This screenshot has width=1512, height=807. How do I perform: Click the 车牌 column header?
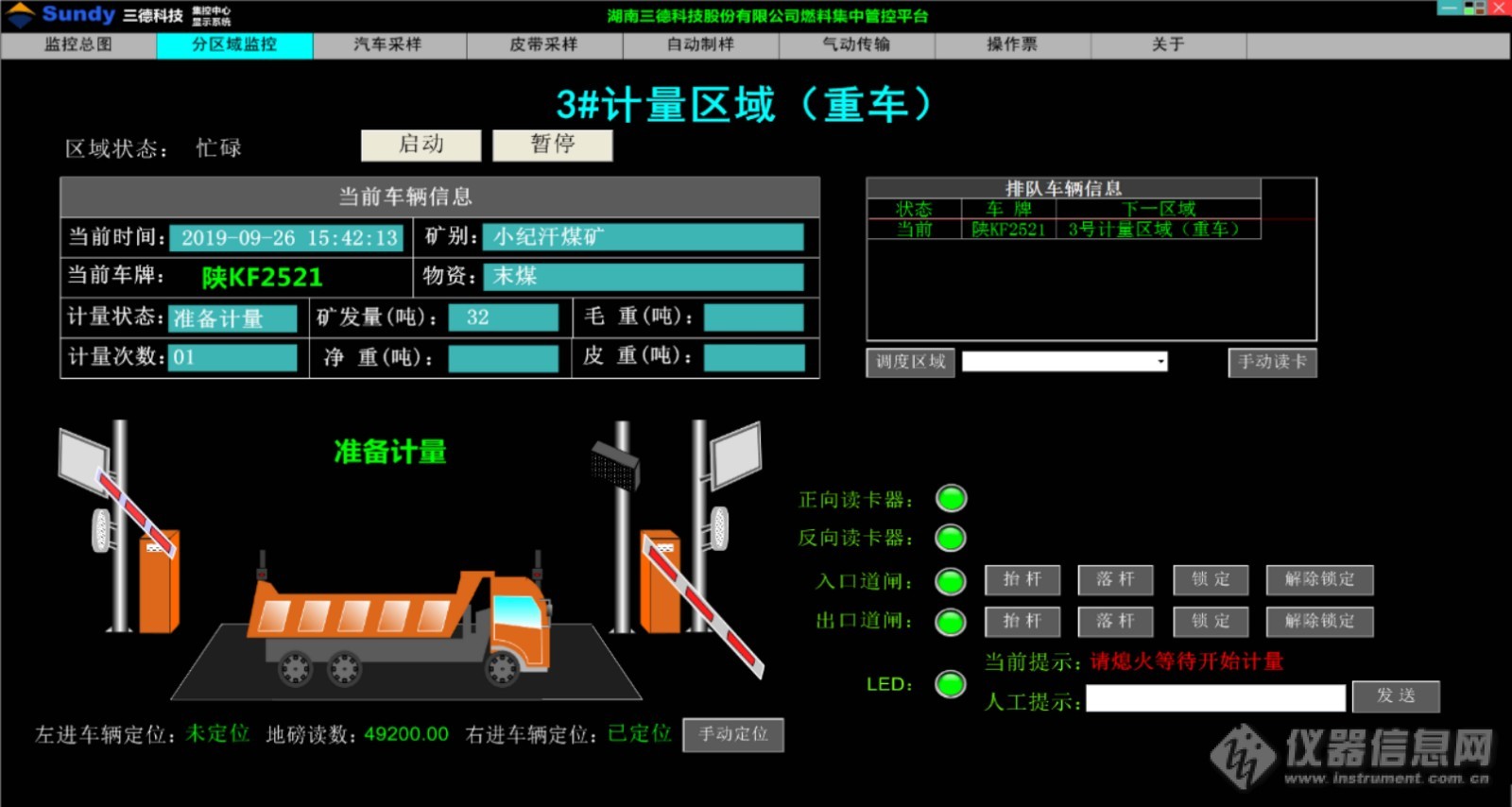pos(1009,209)
